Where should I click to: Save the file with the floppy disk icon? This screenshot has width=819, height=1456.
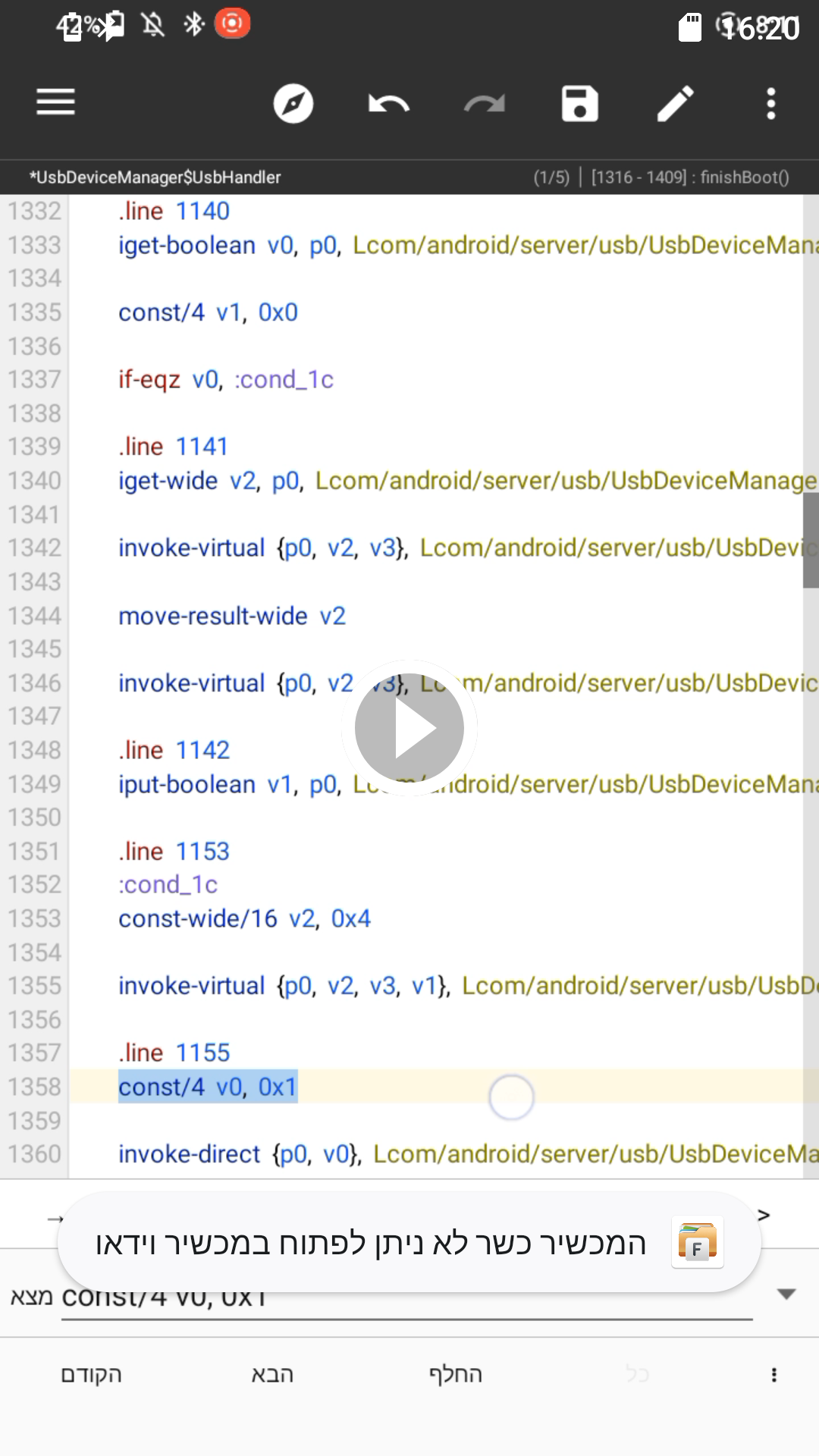point(580,103)
